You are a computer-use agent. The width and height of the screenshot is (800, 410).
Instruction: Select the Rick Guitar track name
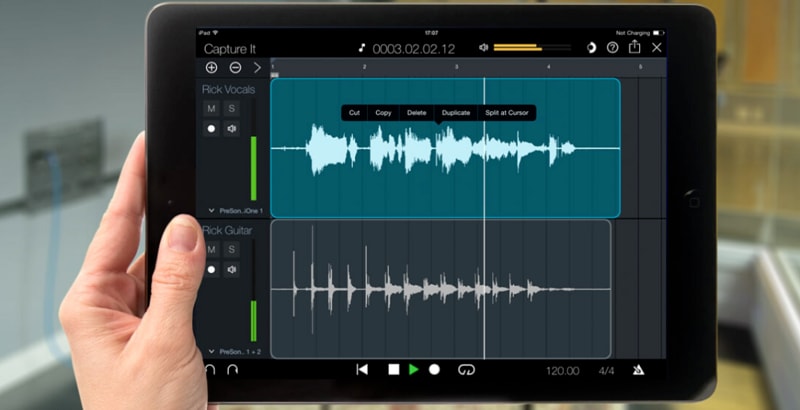pyautogui.click(x=228, y=230)
